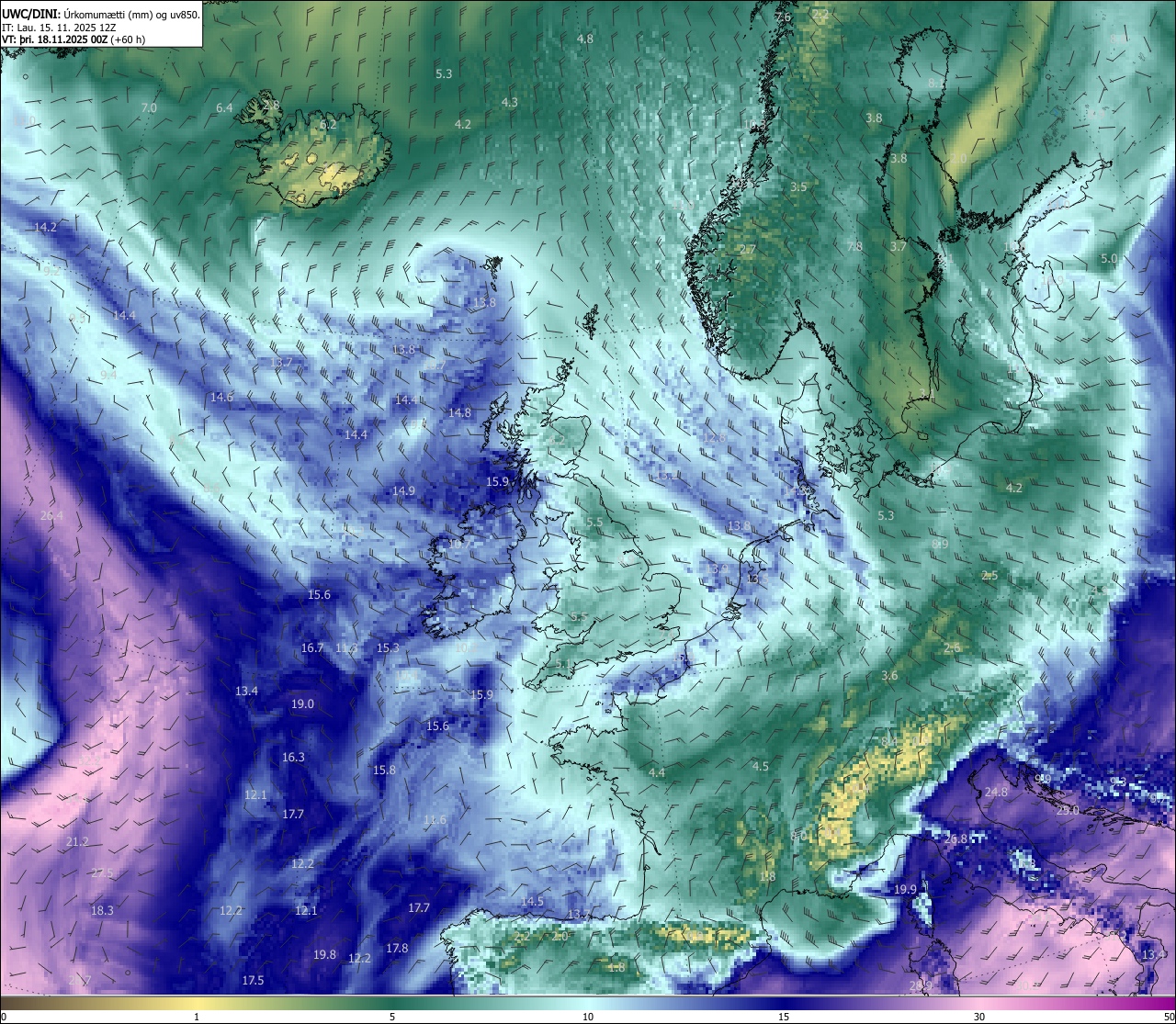Click the 1 tick on the color scale

pyautogui.click(x=197, y=1016)
